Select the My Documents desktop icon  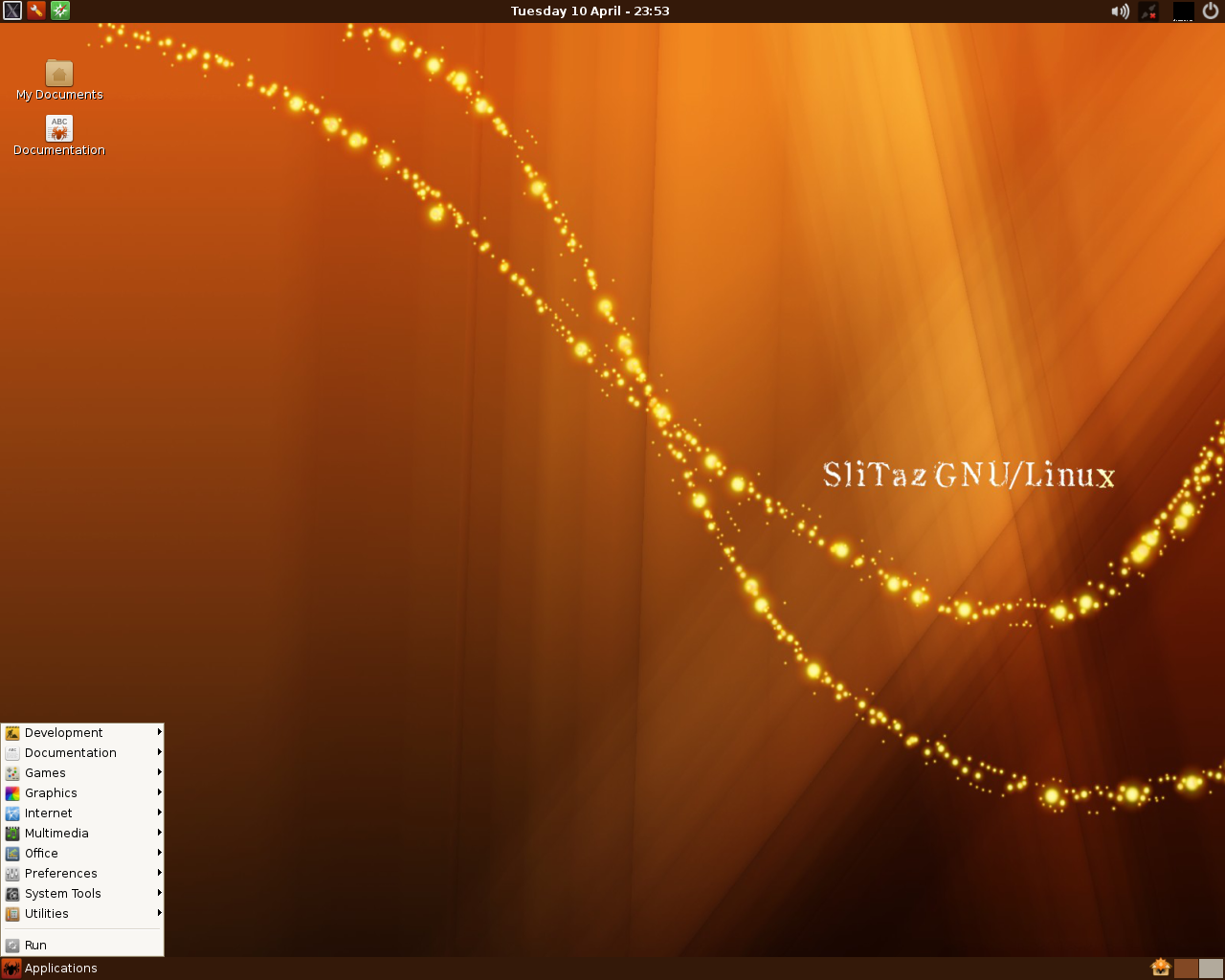(59, 80)
